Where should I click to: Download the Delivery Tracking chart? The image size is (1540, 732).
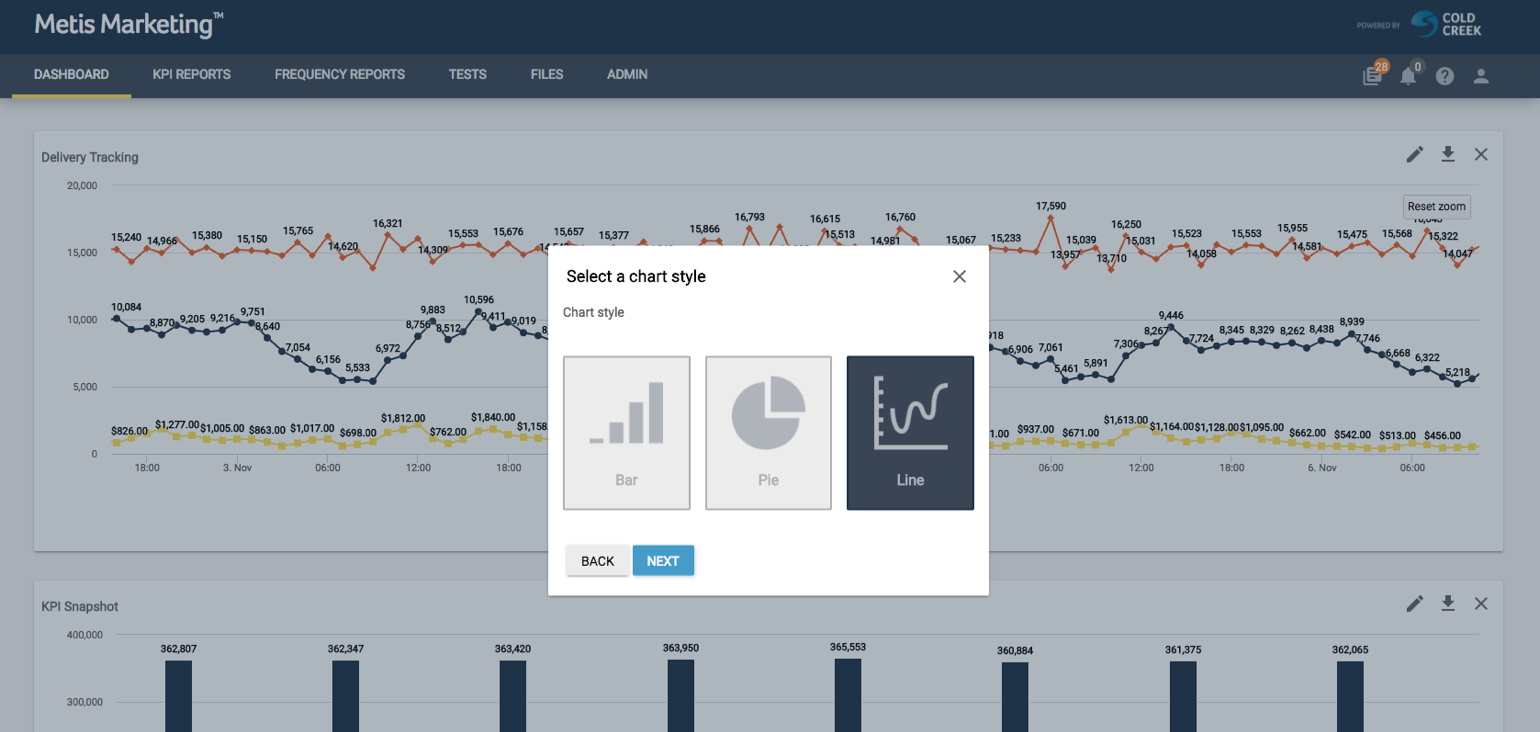click(1448, 154)
